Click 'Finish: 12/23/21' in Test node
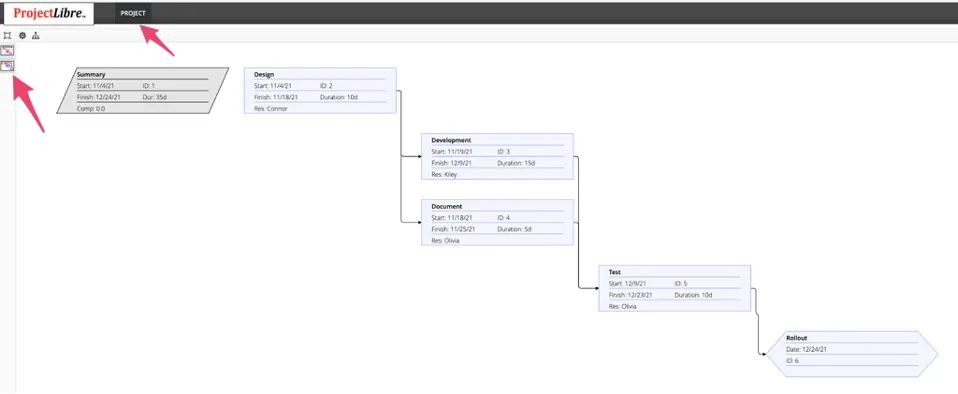The height and width of the screenshot is (394, 958). (631, 295)
